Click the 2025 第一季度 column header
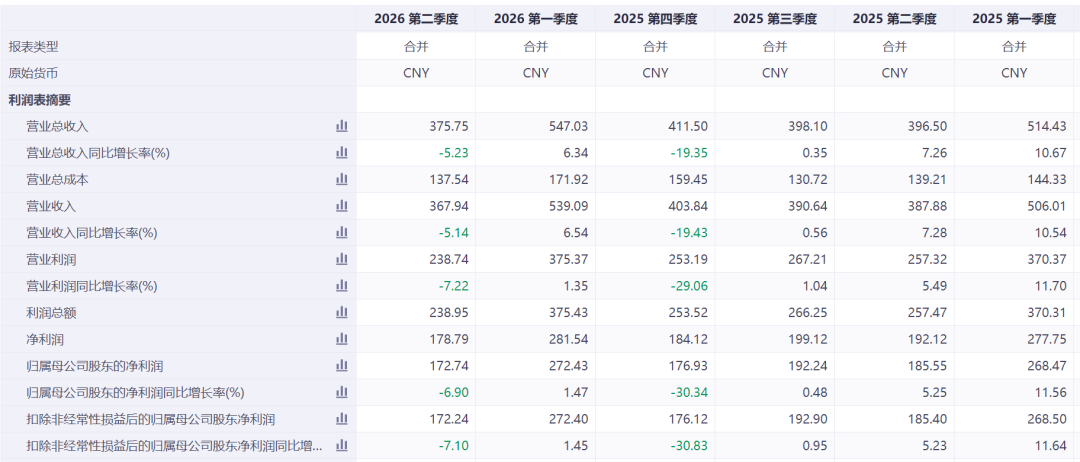The width and height of the screenshot is (1080, 462). point(1014,19)
